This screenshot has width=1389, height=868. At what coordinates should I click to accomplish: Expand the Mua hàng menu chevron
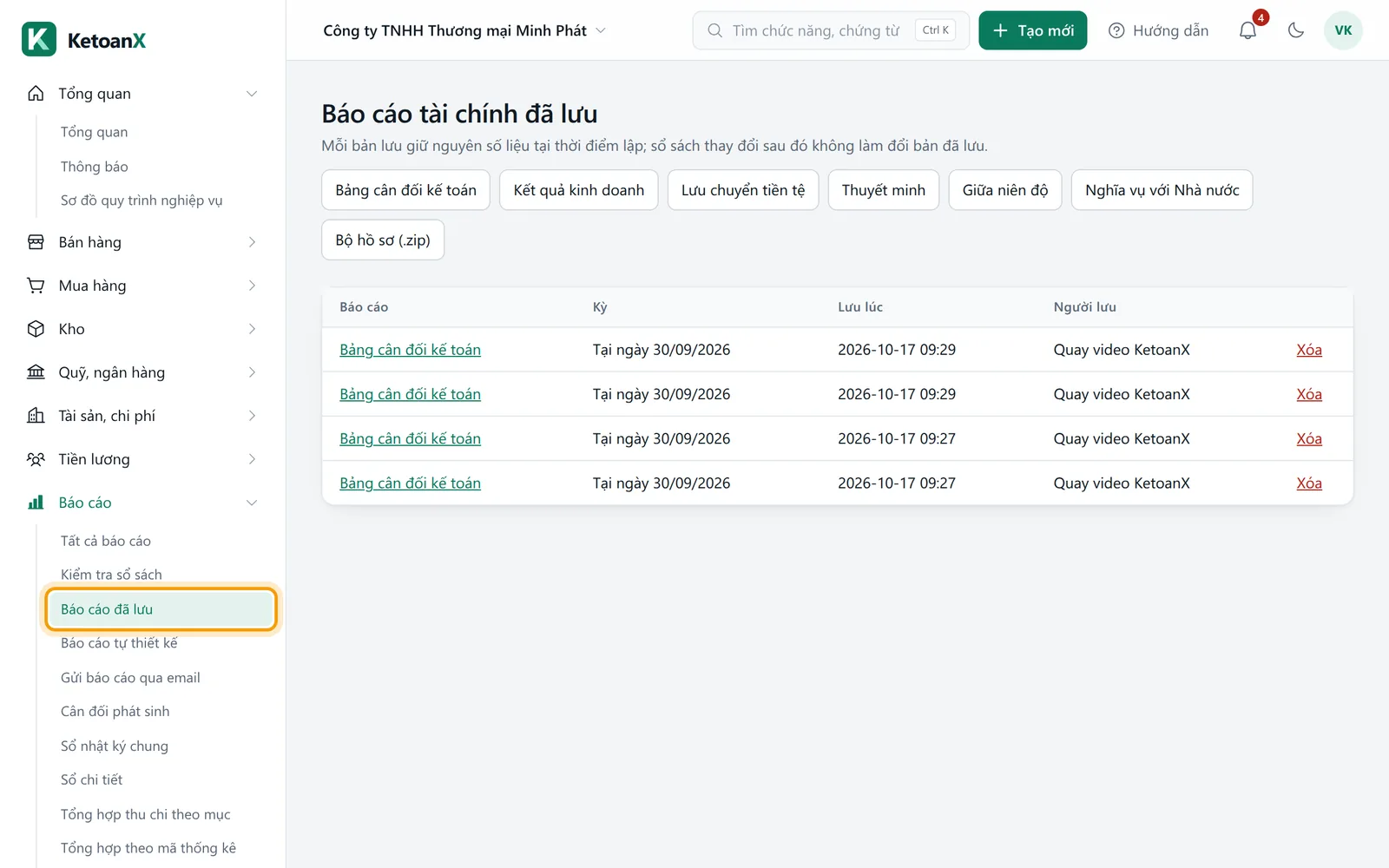[252, 286]
